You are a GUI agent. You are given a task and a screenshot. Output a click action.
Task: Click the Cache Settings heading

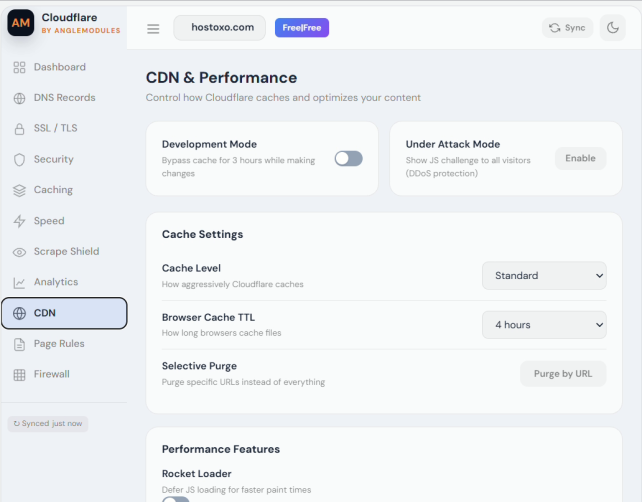click(203, 235)
